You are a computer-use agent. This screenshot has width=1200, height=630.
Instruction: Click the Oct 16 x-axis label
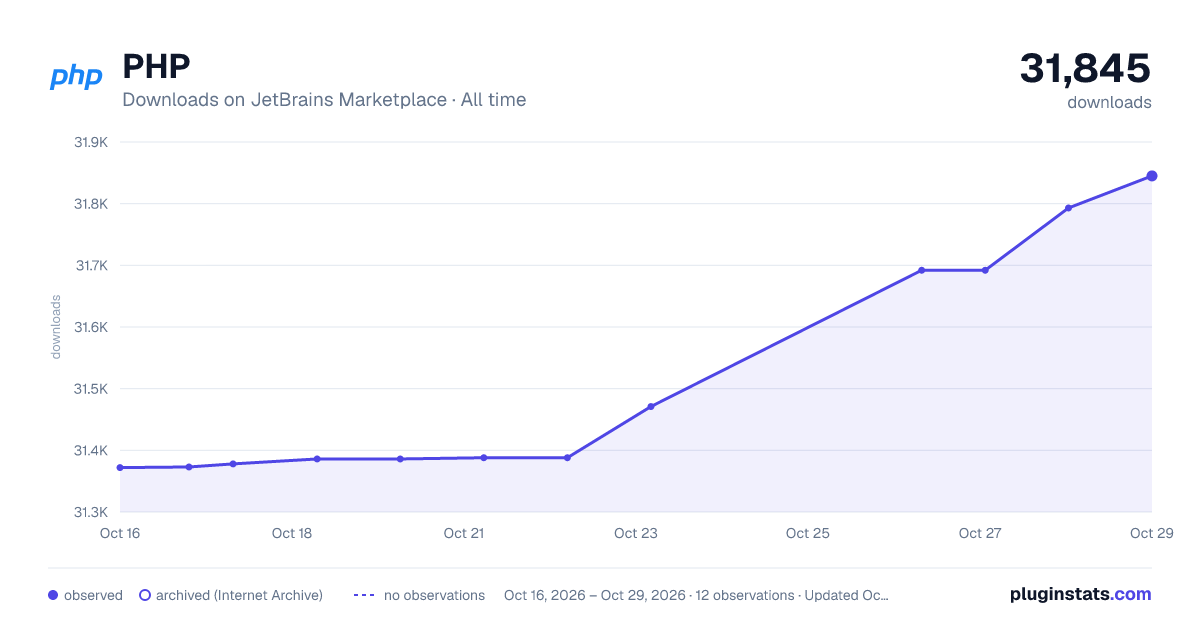[120, 533]
